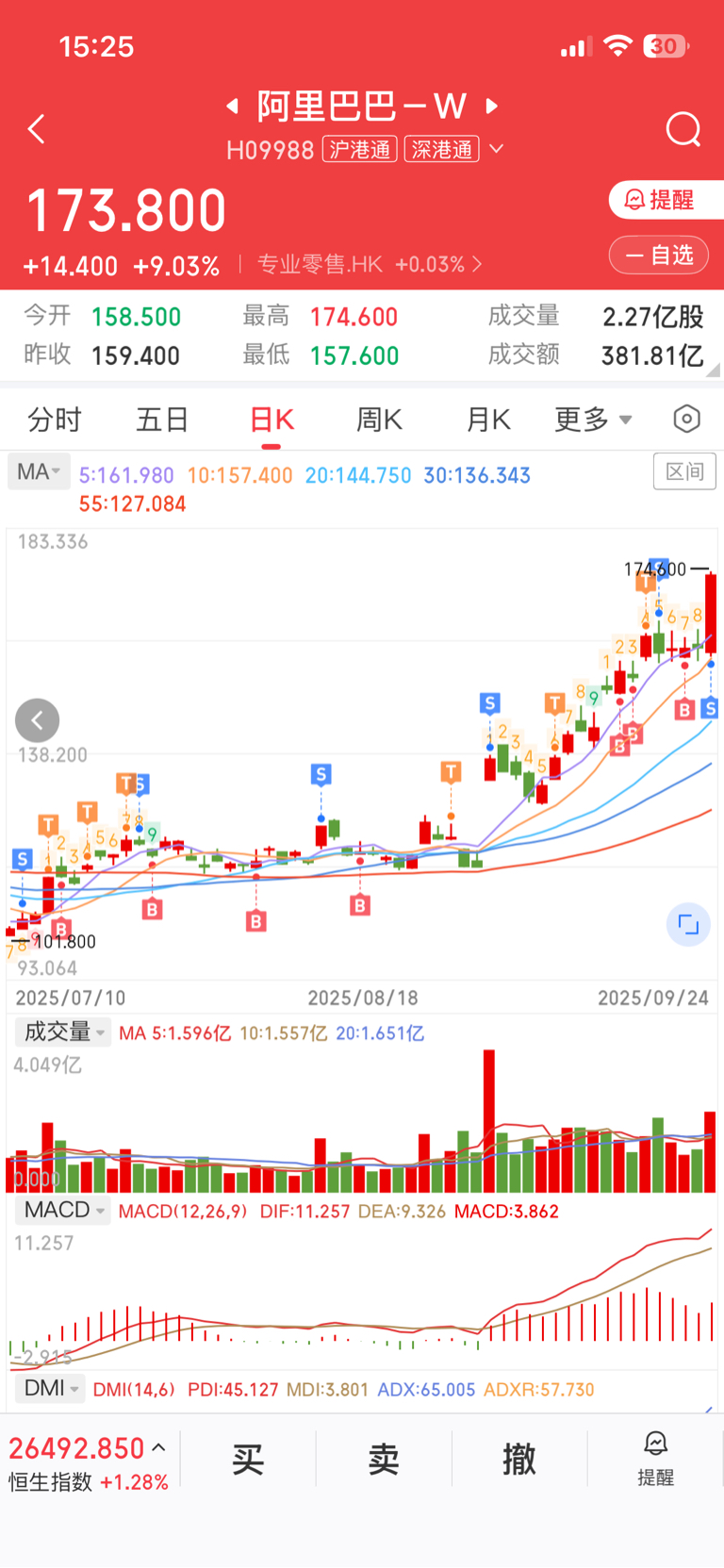Tap the 10:157.400 MA10 value
Image resolution: width=724 pixels, height=1568 pixels.
click(239, 476)
